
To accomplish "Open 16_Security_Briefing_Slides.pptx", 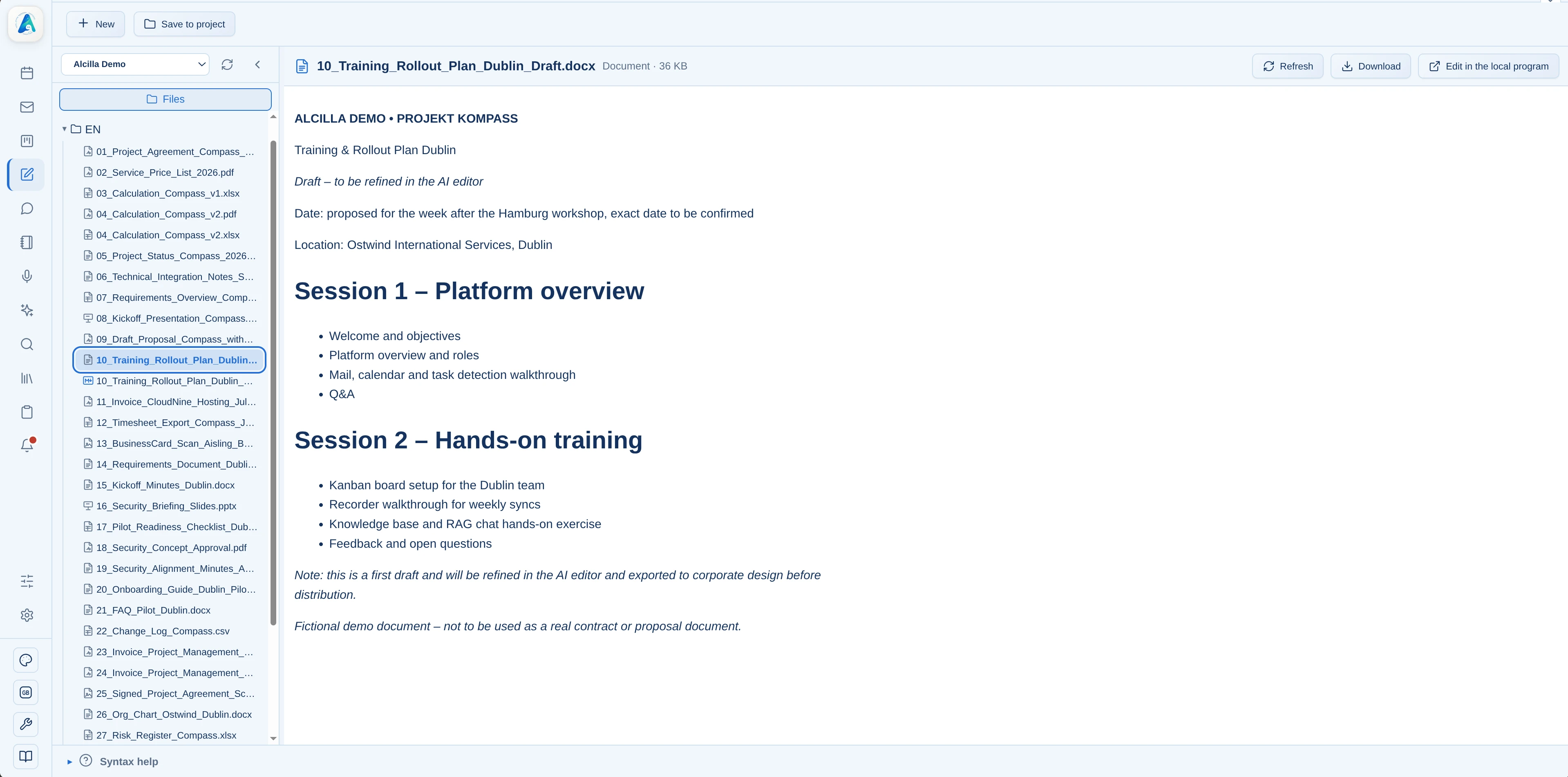I will tap(169, 506).
